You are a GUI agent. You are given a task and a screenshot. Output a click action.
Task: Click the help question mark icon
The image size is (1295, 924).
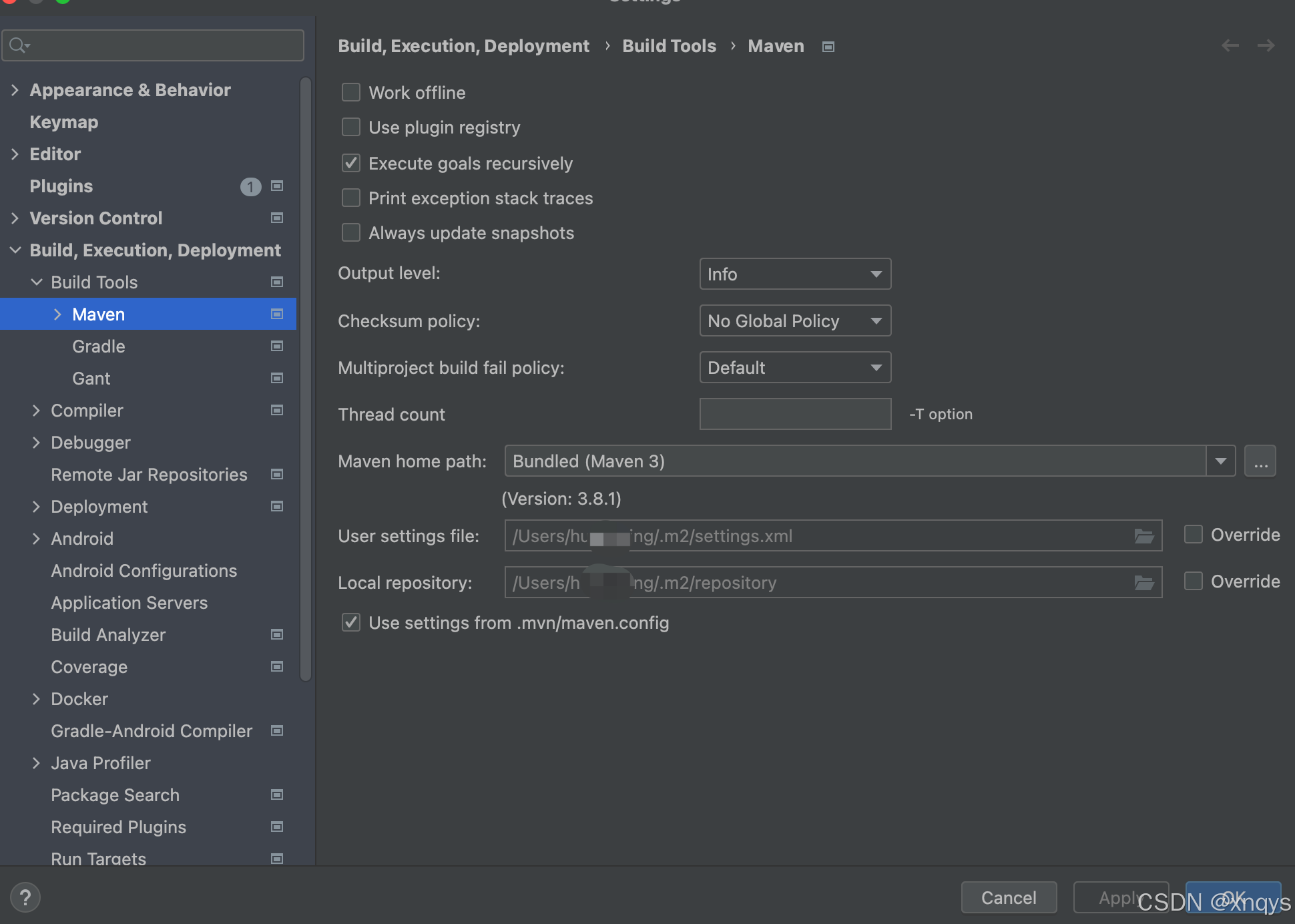(25, 897)
